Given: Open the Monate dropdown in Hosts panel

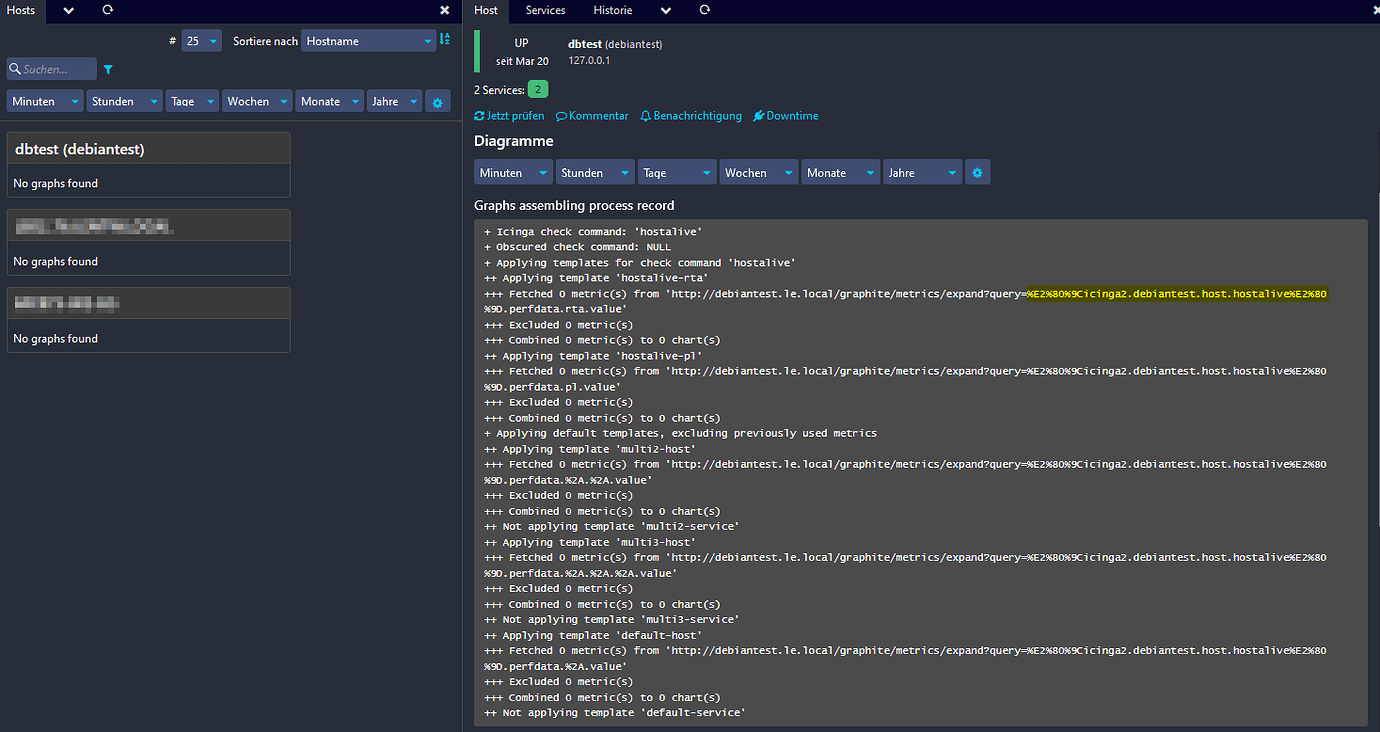Looking at the screenshot, I should pos(329,101).
